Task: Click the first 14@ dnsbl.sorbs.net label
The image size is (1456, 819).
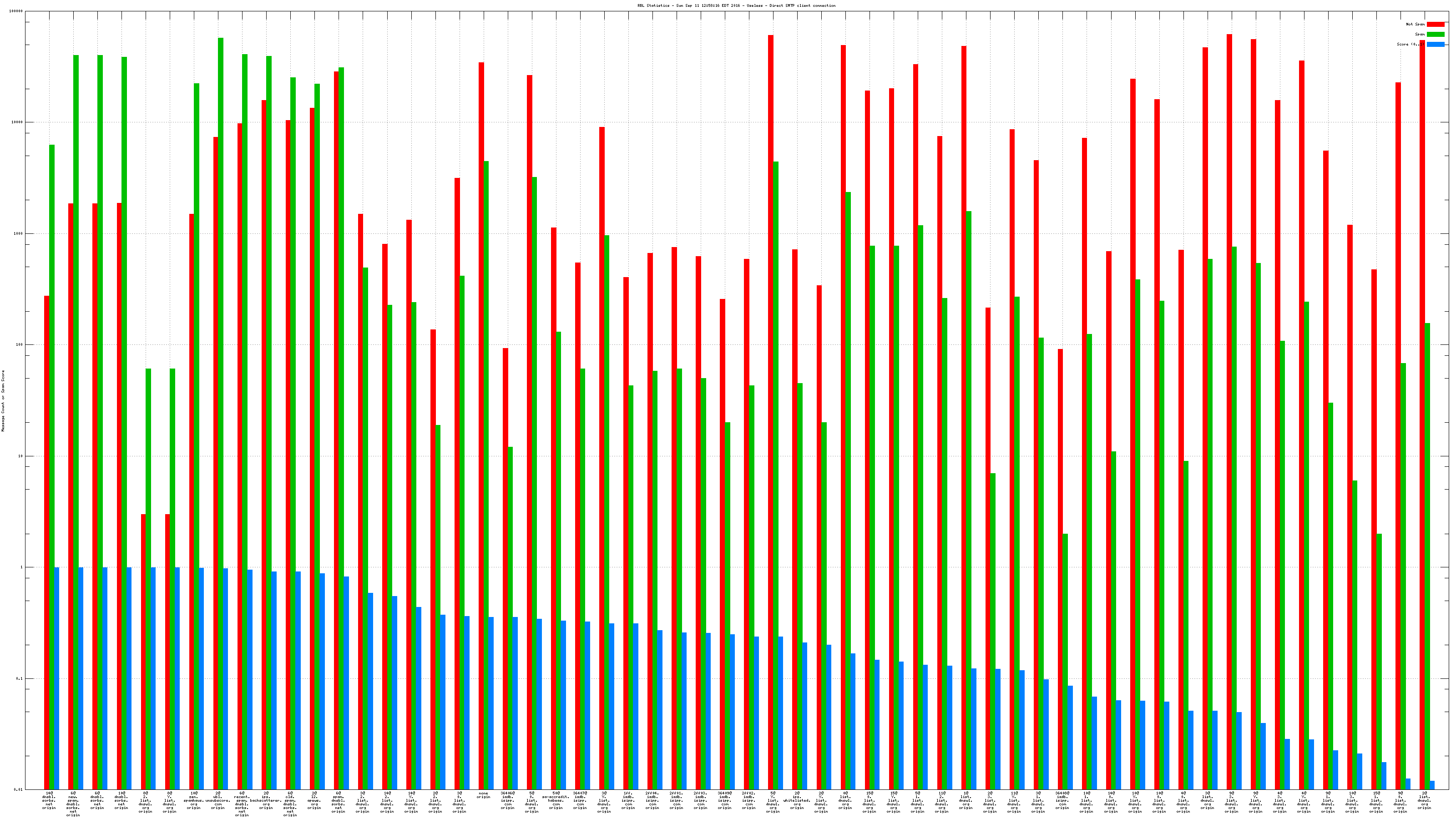Action: [x=49, y=800]
